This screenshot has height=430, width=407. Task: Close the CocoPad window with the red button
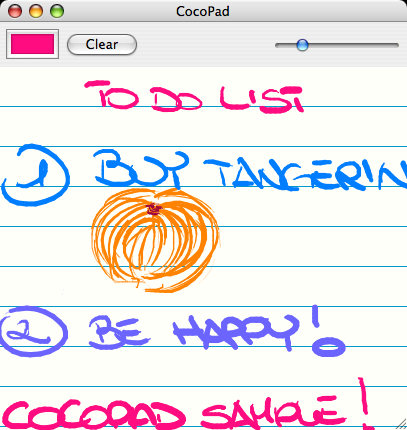[15, 11]
